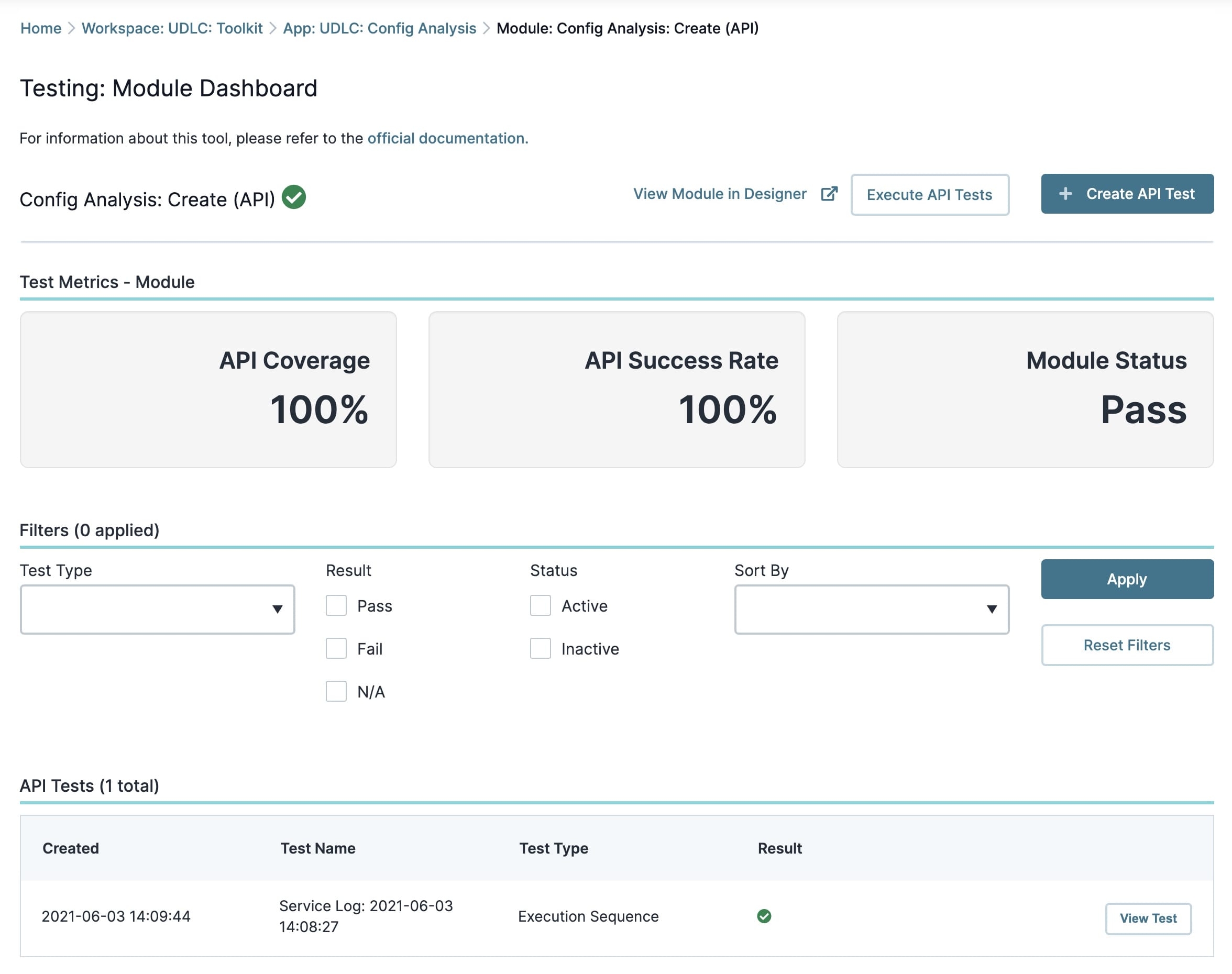
Task: Click View Module in Designer link
Action: 720,194
